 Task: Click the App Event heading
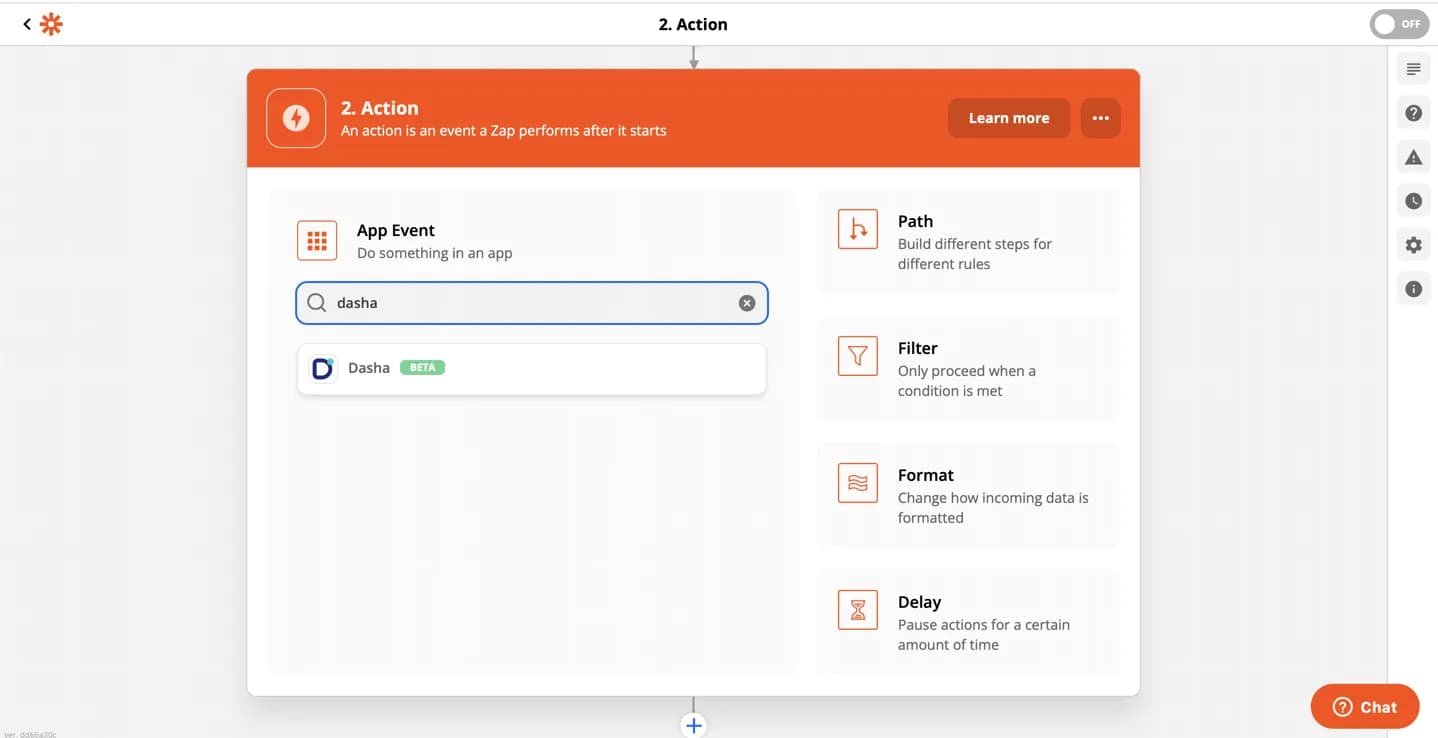[x=396, y=230]
